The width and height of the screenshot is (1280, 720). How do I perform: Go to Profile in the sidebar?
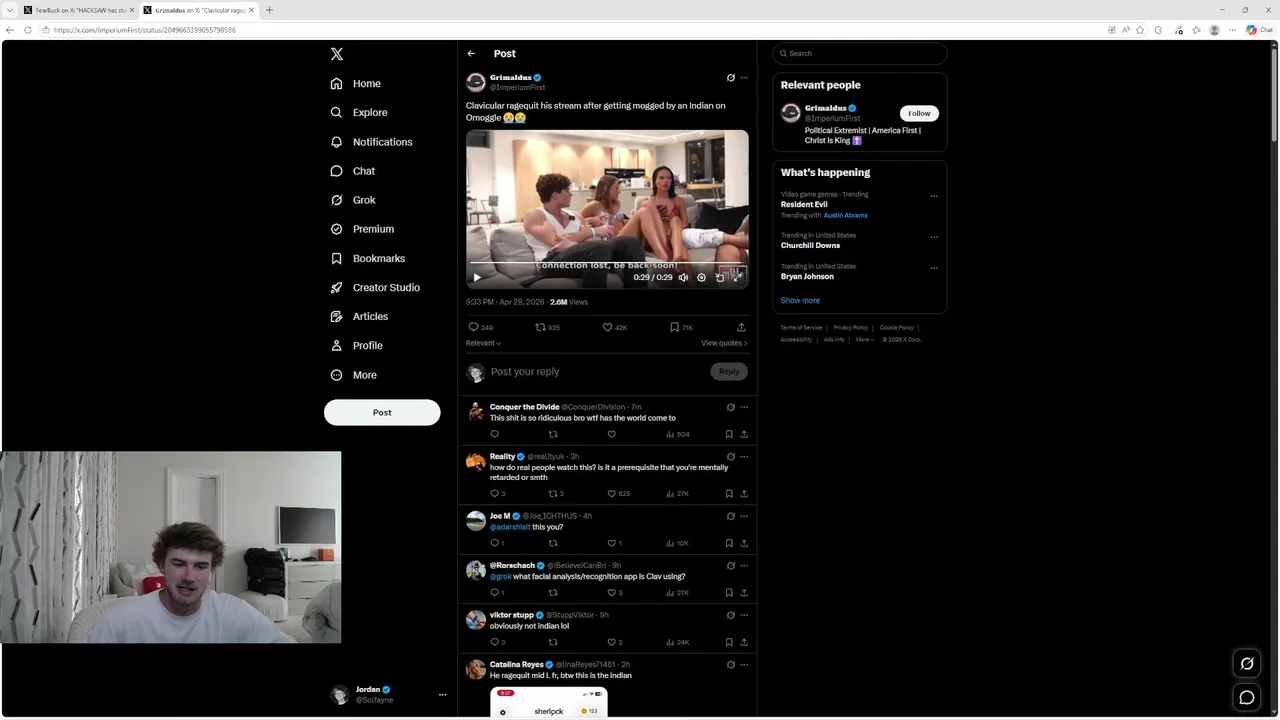click(x=357, y=345)
